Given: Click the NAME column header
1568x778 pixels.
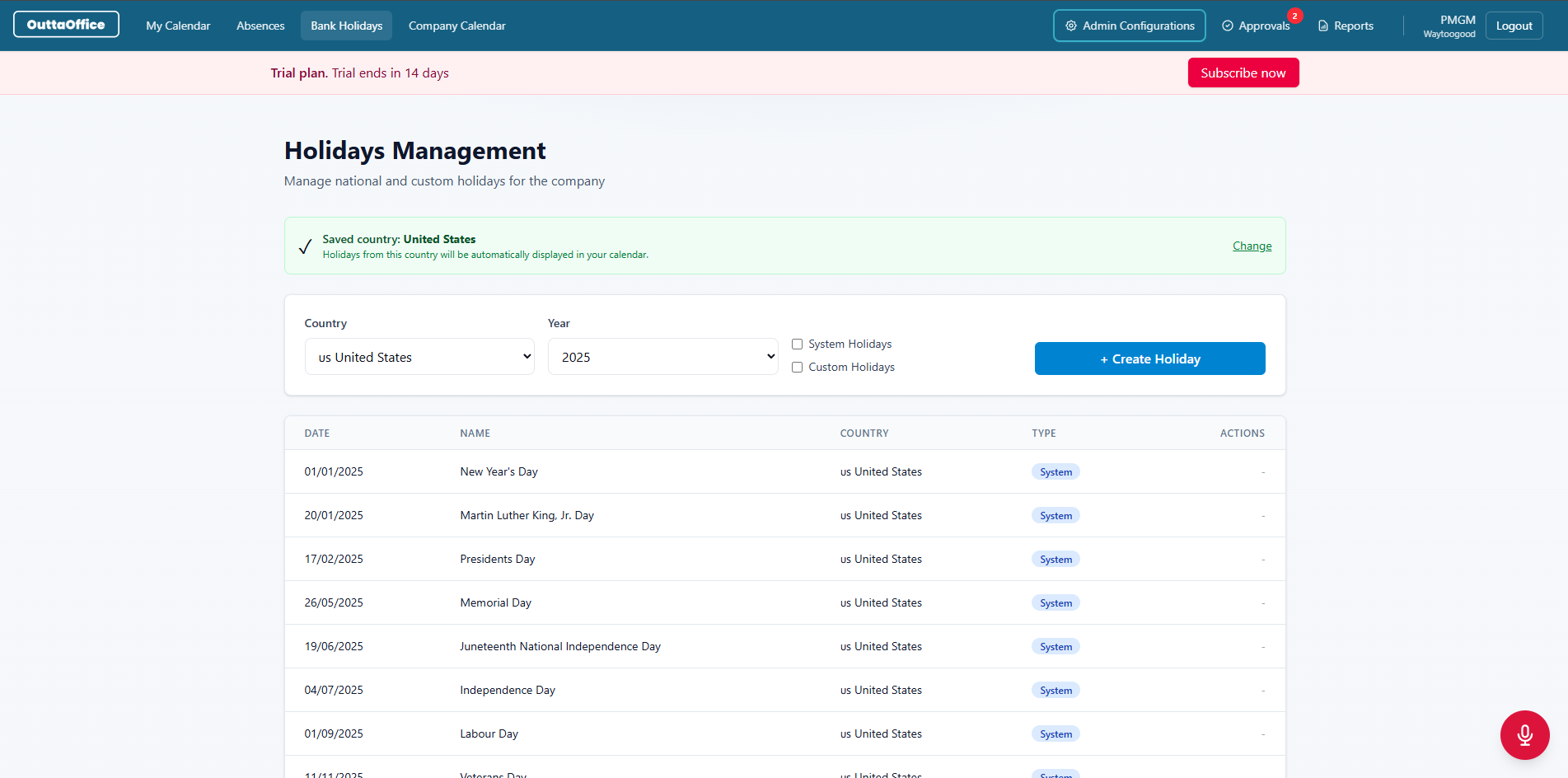Looking at the screenshot, I should pos(475,433).
